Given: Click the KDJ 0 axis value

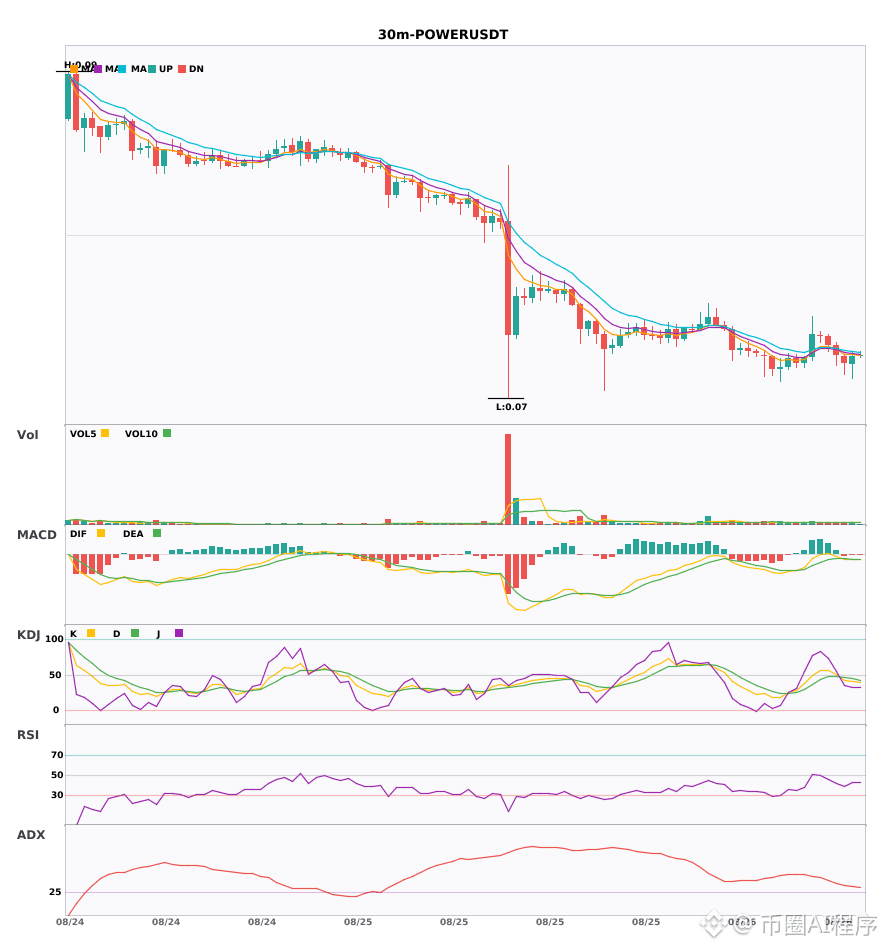Looking at the screenshot, I should (x=56, y=710).
